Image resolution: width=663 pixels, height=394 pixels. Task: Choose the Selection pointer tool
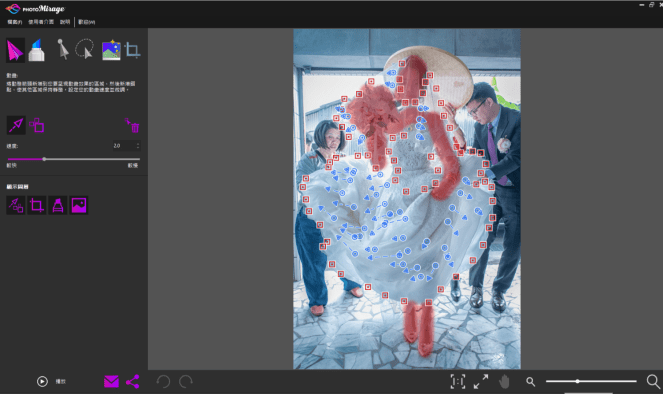tap(63, 50)
